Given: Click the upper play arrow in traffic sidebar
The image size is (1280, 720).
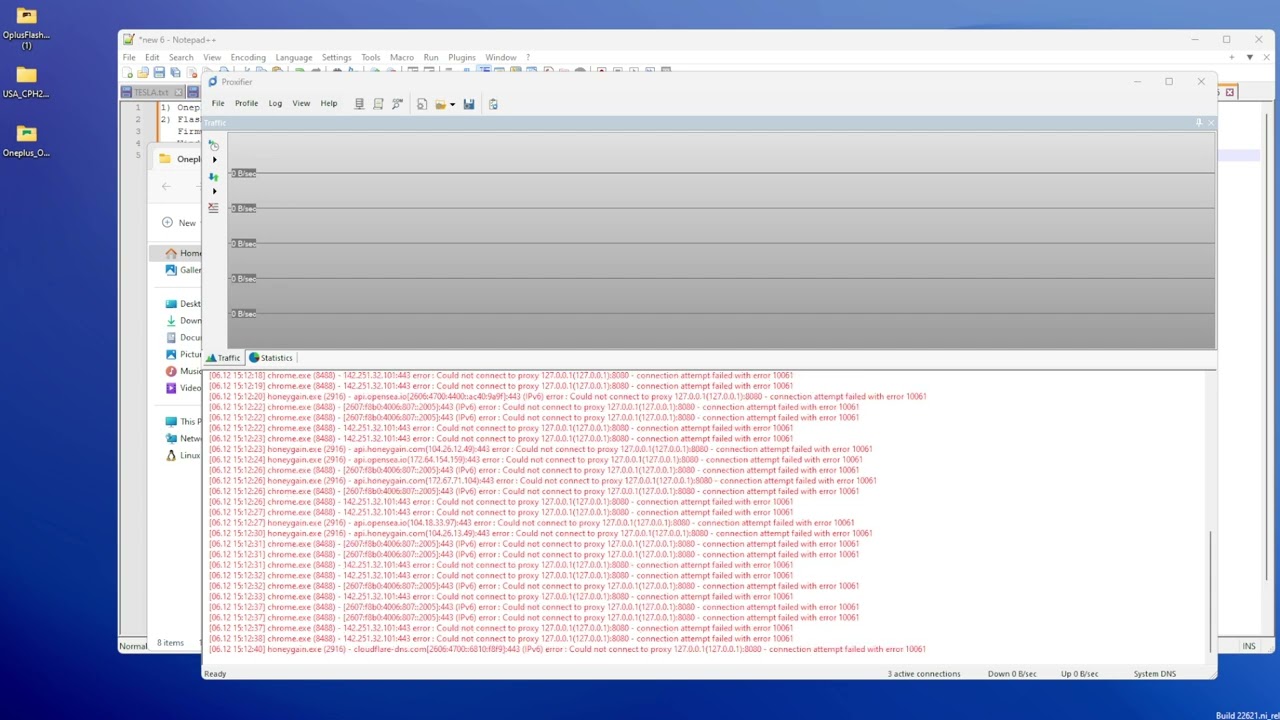Looking at the screenshot, I should (x=214, y=160).
